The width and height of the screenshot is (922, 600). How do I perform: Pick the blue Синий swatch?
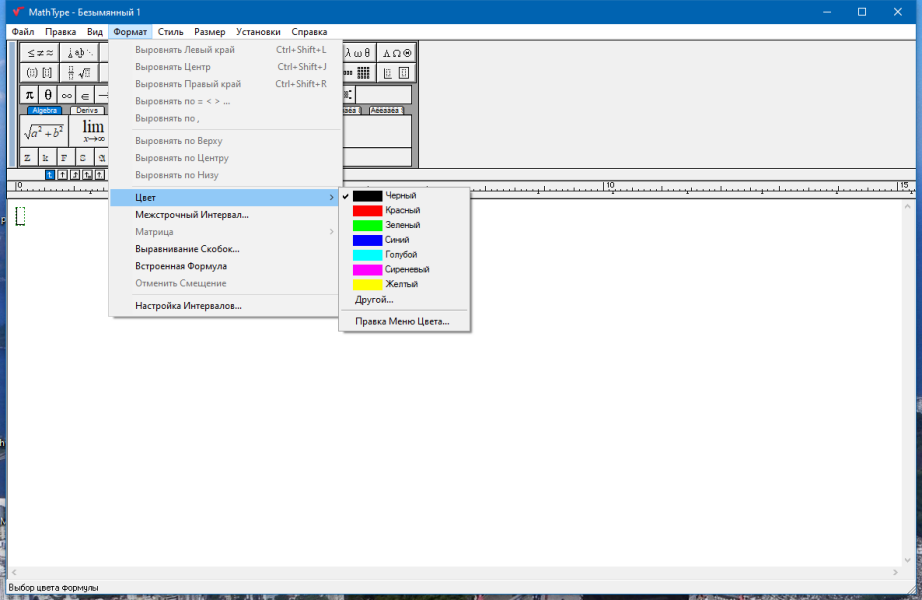[368, 240]
